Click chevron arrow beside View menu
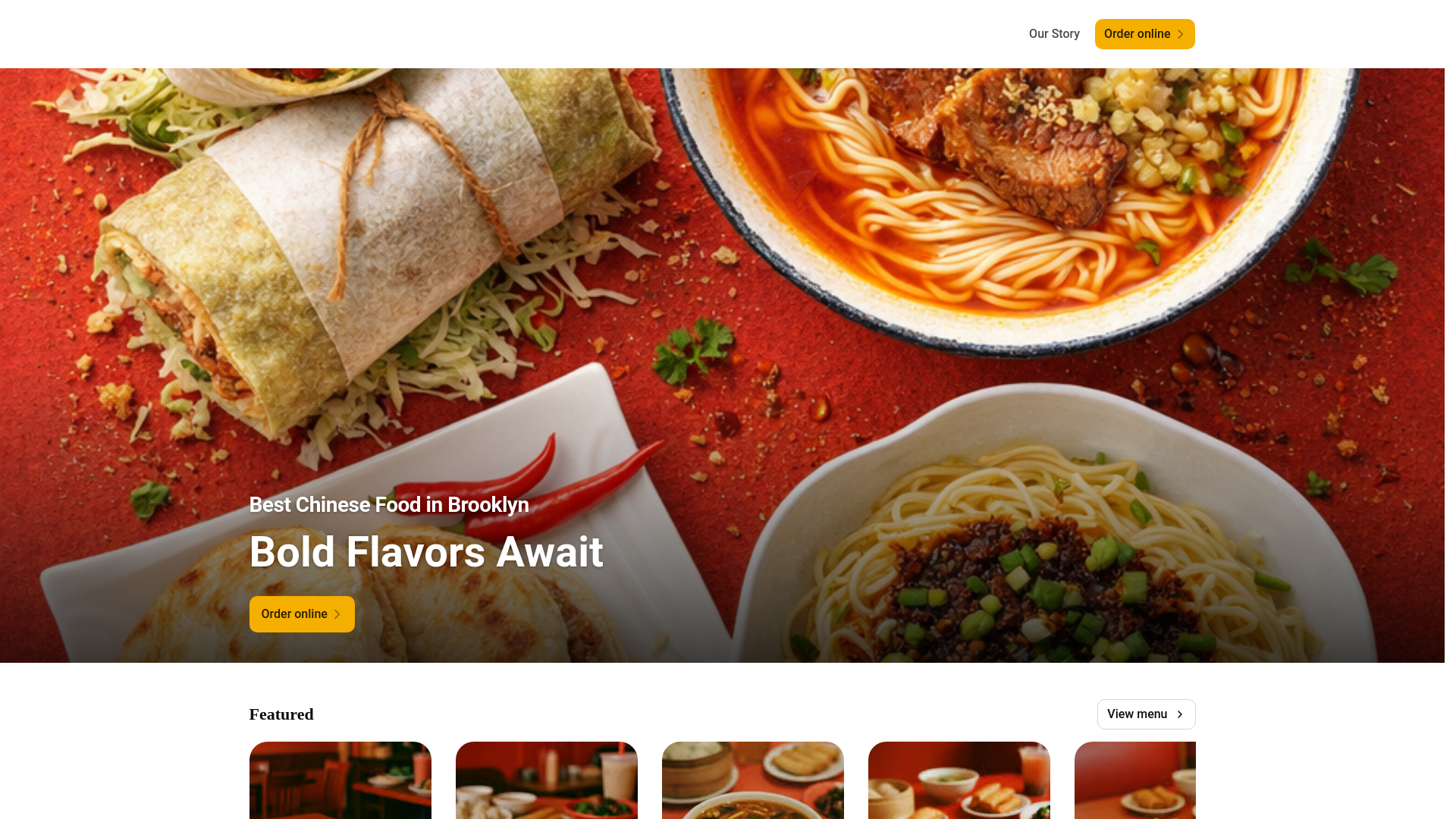Screen dimensions: 1456x819 click(1180, 714)
